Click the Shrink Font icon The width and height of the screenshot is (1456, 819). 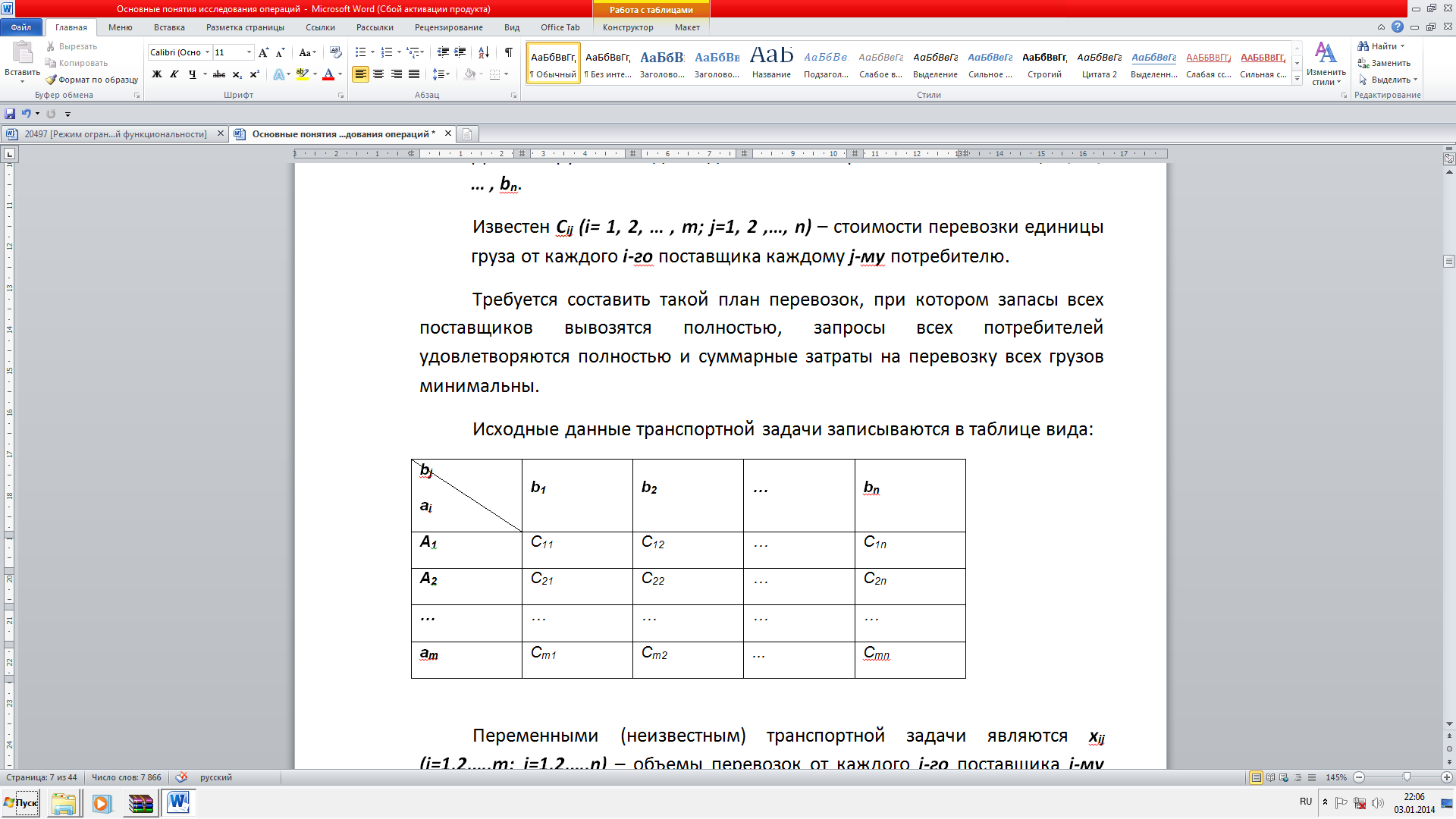(280, 52)
